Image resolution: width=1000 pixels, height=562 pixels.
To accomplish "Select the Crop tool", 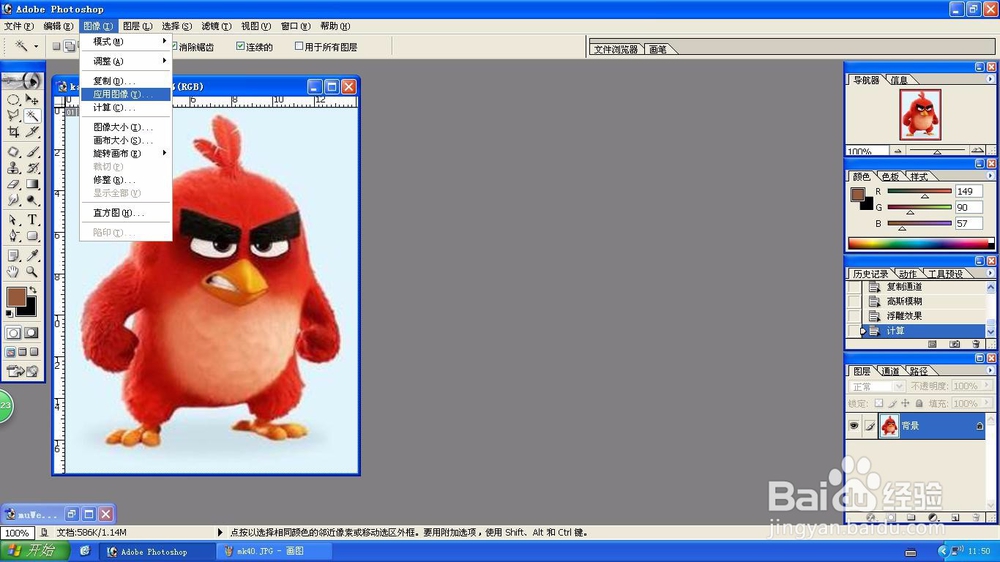I will coord(13,132).
